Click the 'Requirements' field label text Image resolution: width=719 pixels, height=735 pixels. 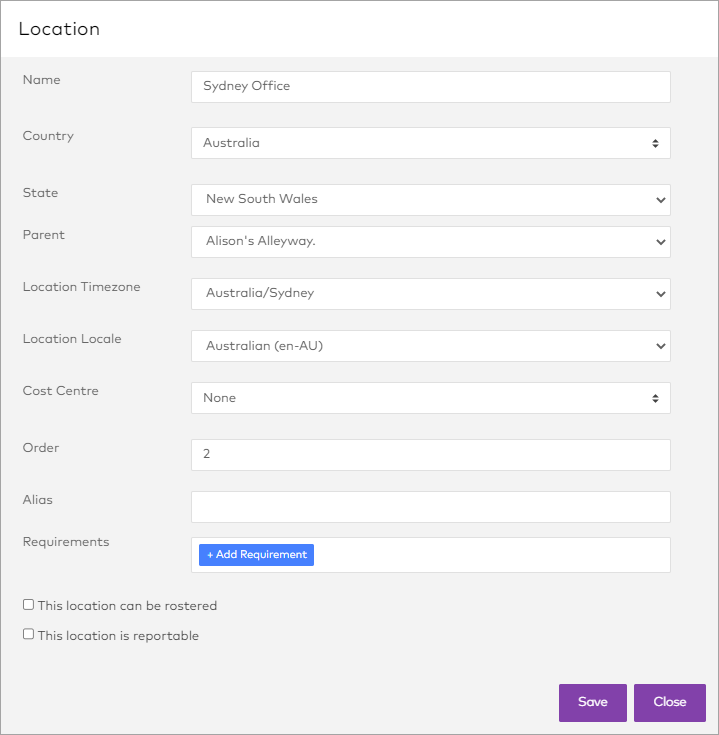(x=65, y=542)
